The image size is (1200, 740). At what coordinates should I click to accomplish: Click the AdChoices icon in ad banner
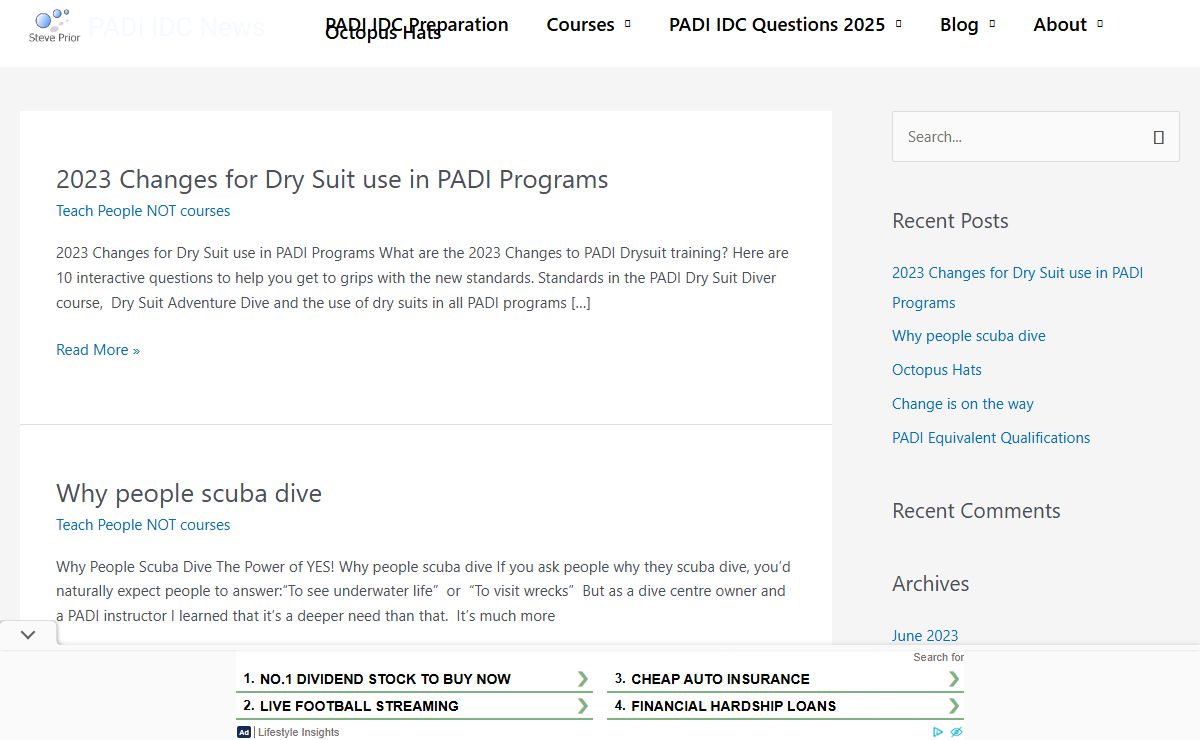(x=938, y=732)
